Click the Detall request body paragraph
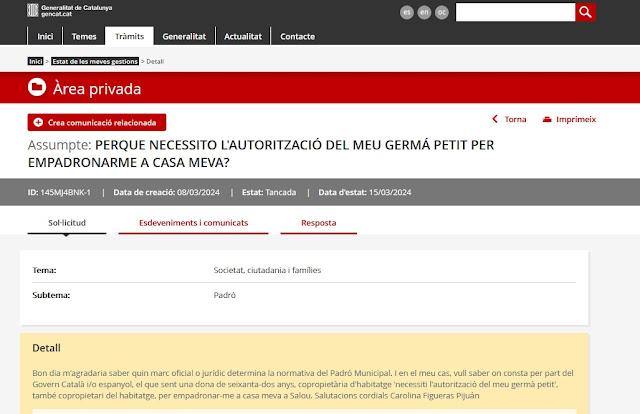 [x=303, y=384]
